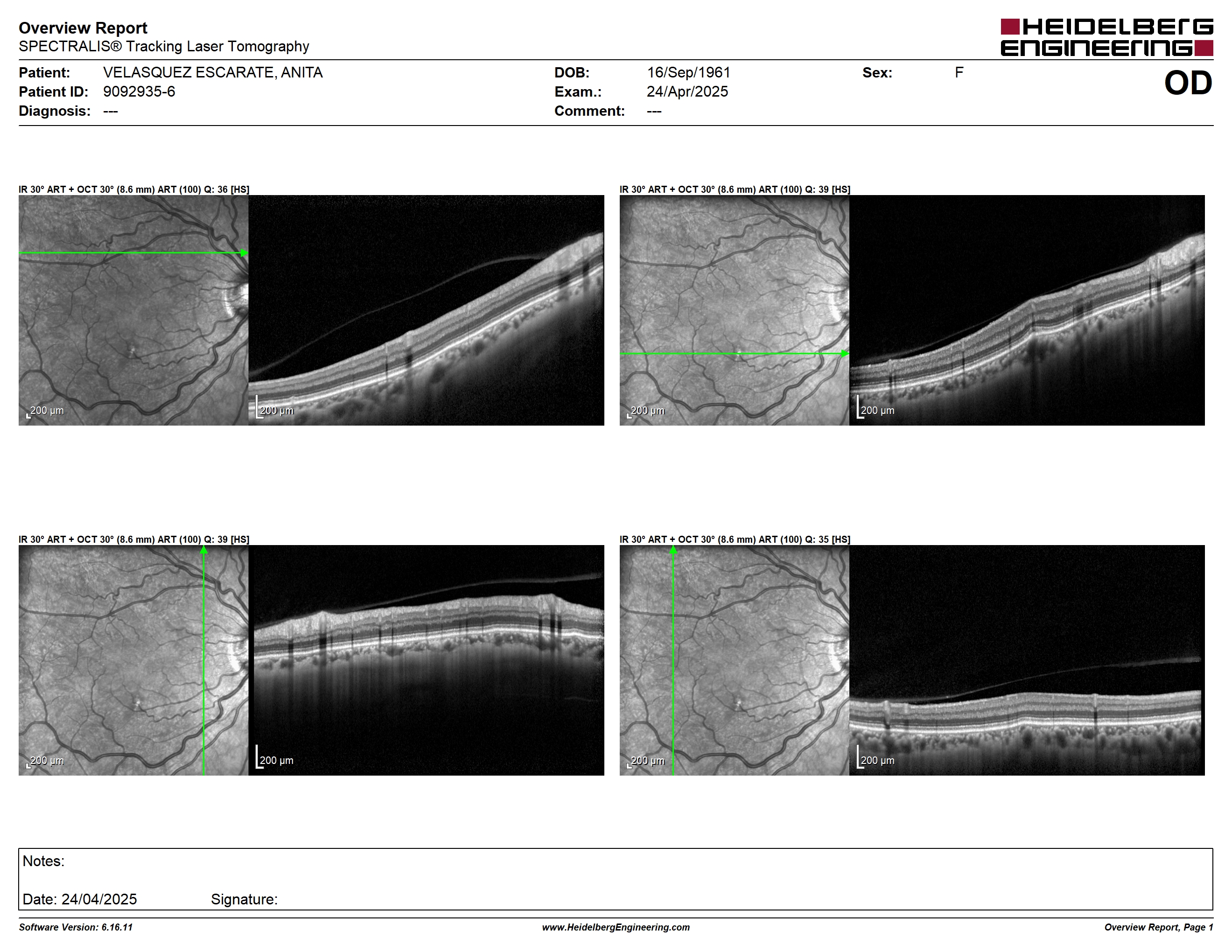Screen dimensions: 1232x952
Task: Select exam date 24/Apr/2025
Action: coord(687,91)
